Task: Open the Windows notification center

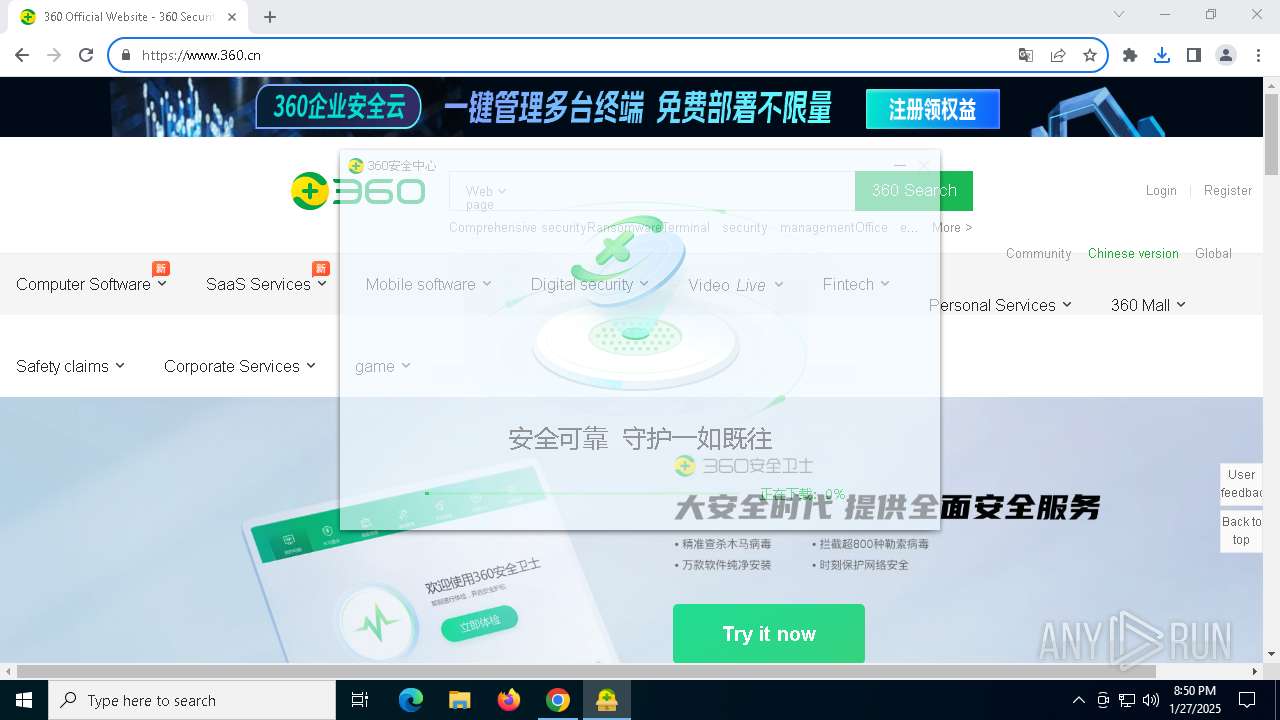Action: tap(1247, 700)
